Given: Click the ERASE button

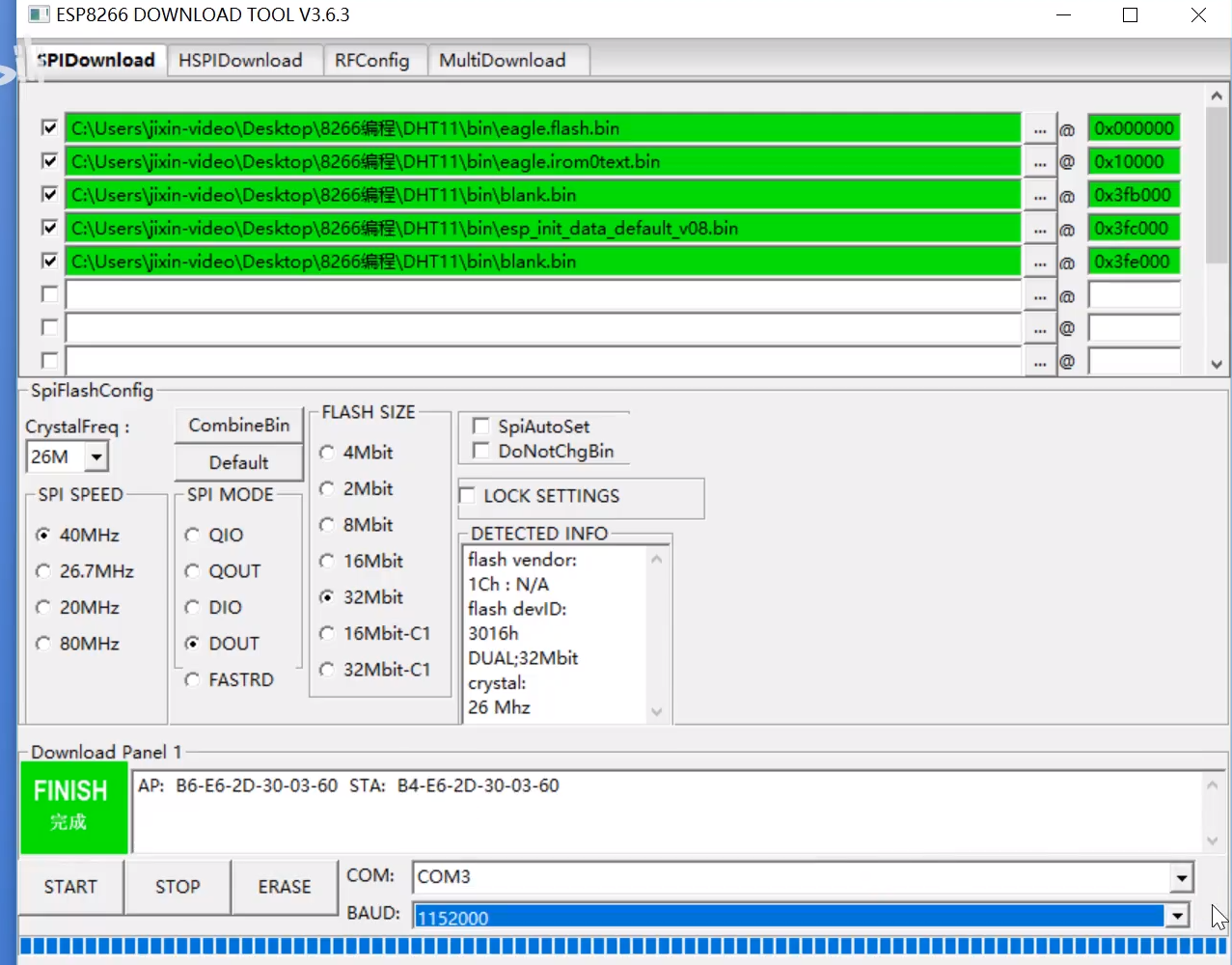Looking at the screenshot, I should tap(285, 886).
